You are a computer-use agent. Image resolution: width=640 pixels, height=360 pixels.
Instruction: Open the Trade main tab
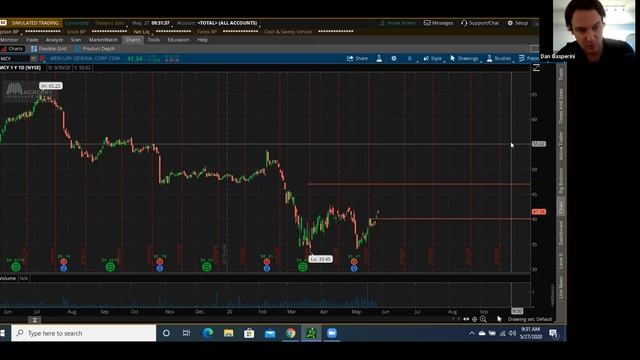[32, 40]
